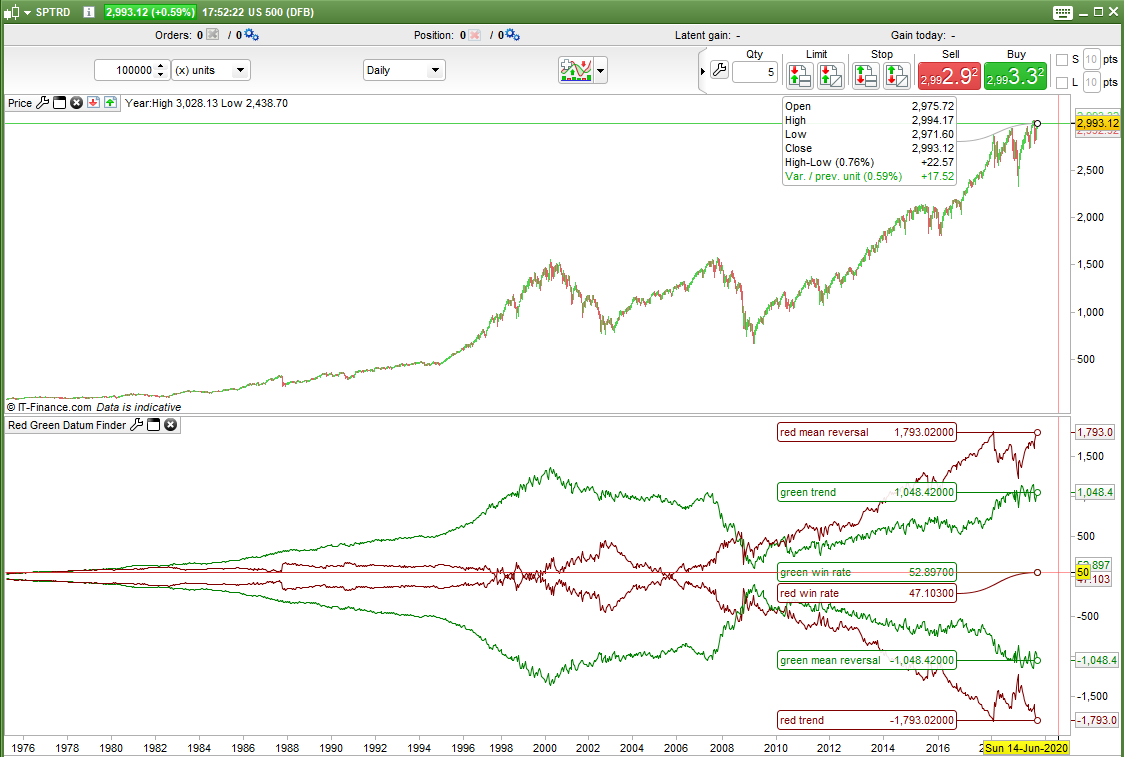Click the Stop order icon with diagonal box

[x=897, y=75]
